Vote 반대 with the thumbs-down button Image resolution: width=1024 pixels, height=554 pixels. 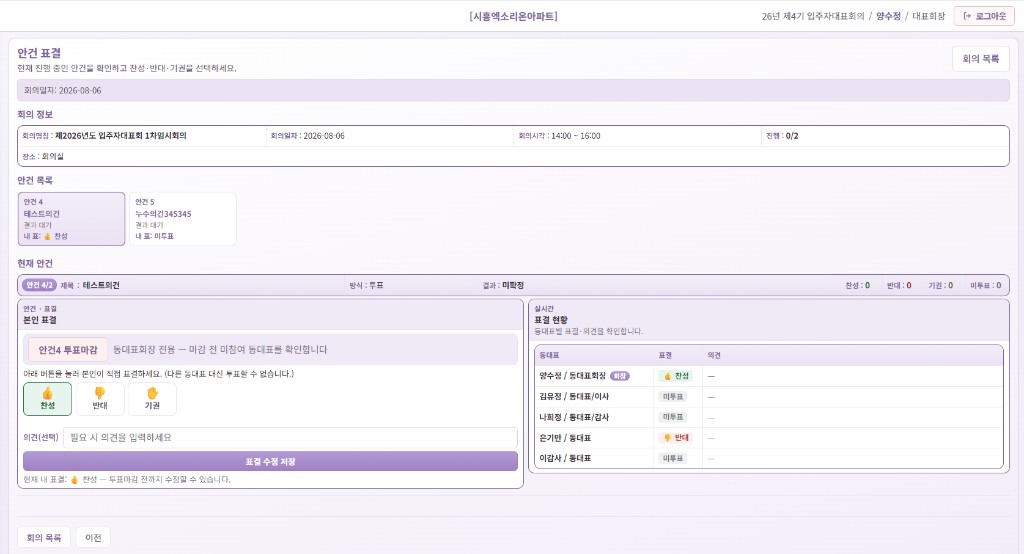click(x=100, y=399)
